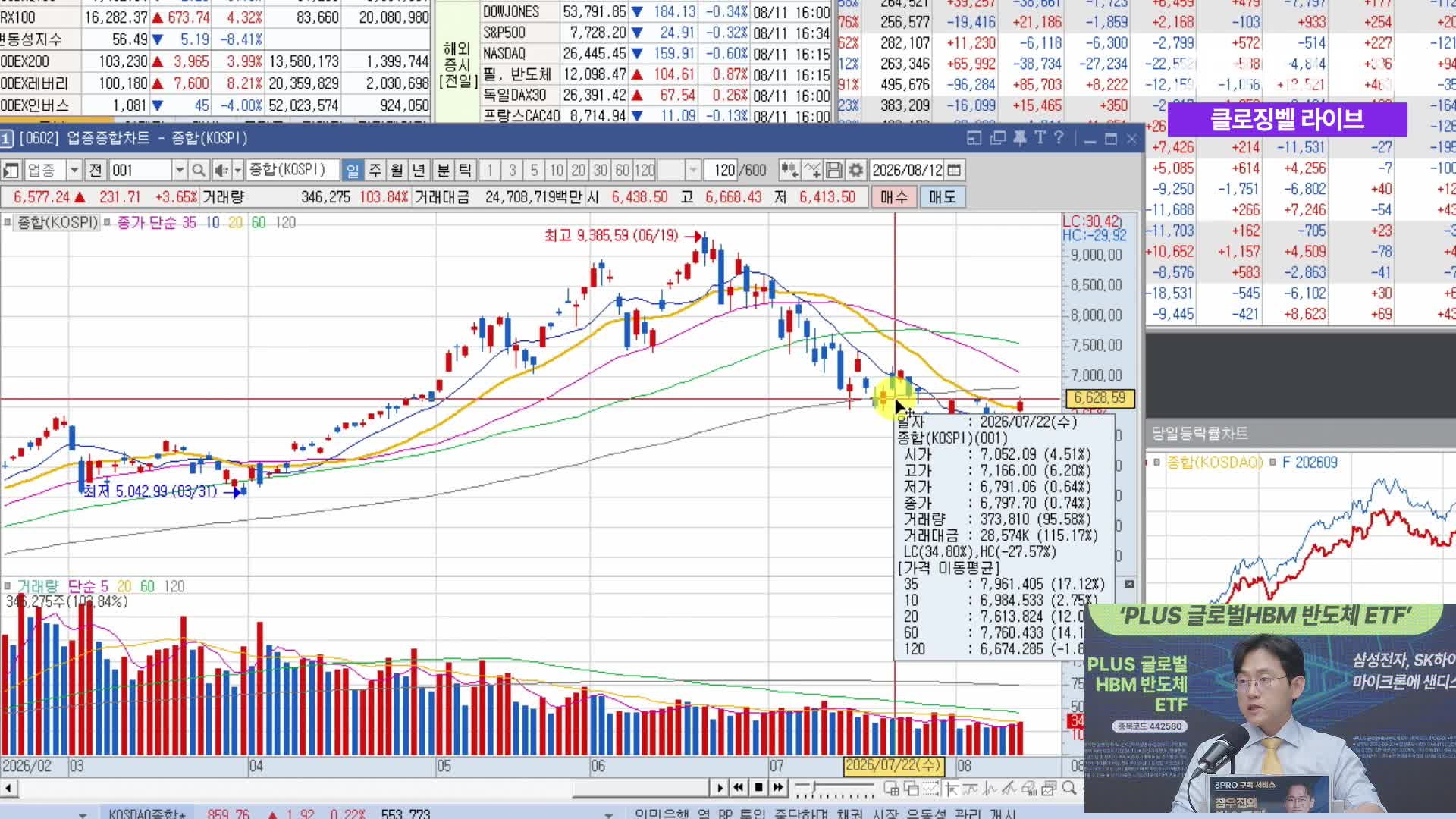Play chart replay with the play arrow
The height and width of the screenshot is (819, 1456).
720,788
